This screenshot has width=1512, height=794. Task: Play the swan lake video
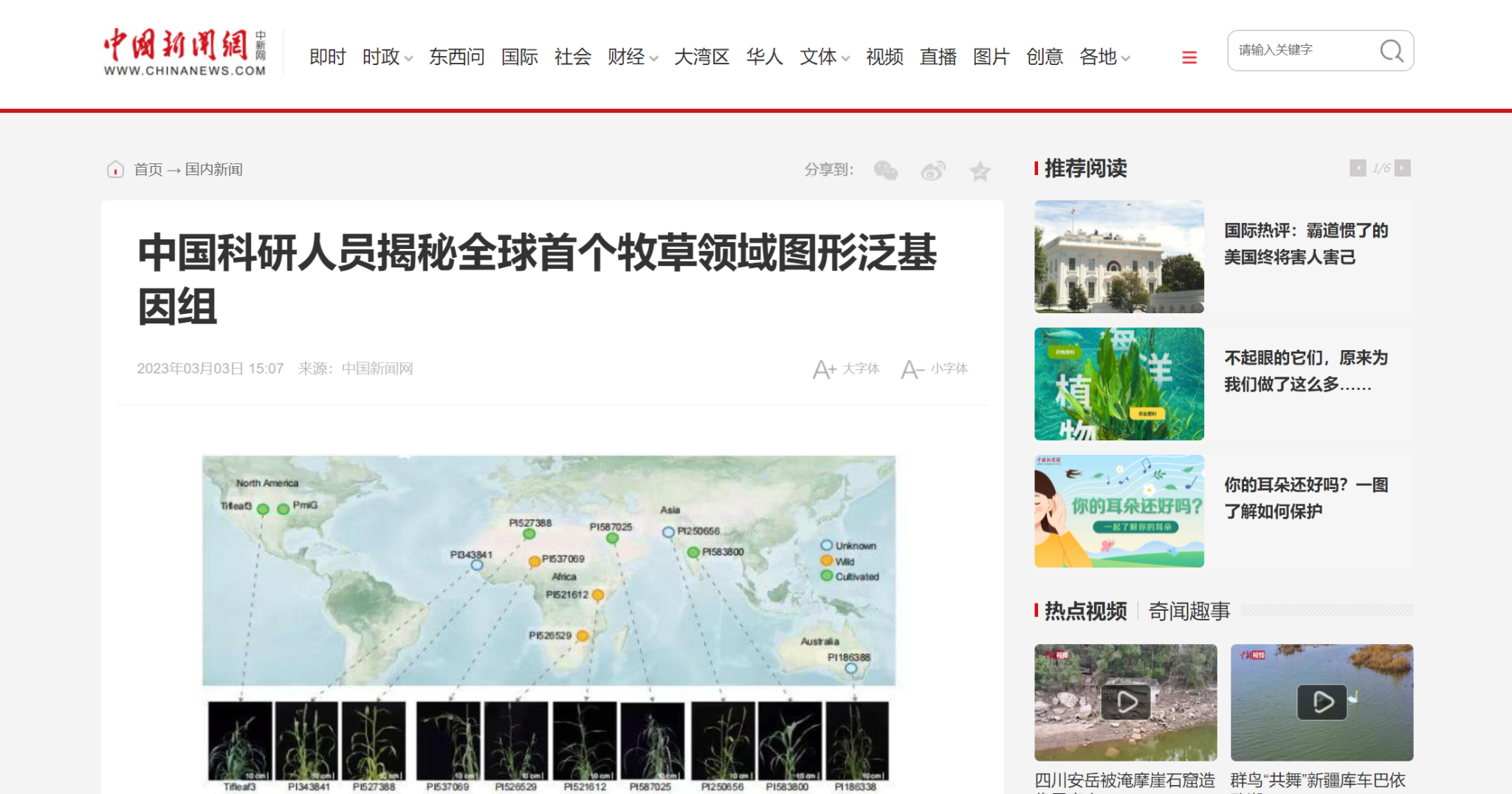(x=1322, y=702)
